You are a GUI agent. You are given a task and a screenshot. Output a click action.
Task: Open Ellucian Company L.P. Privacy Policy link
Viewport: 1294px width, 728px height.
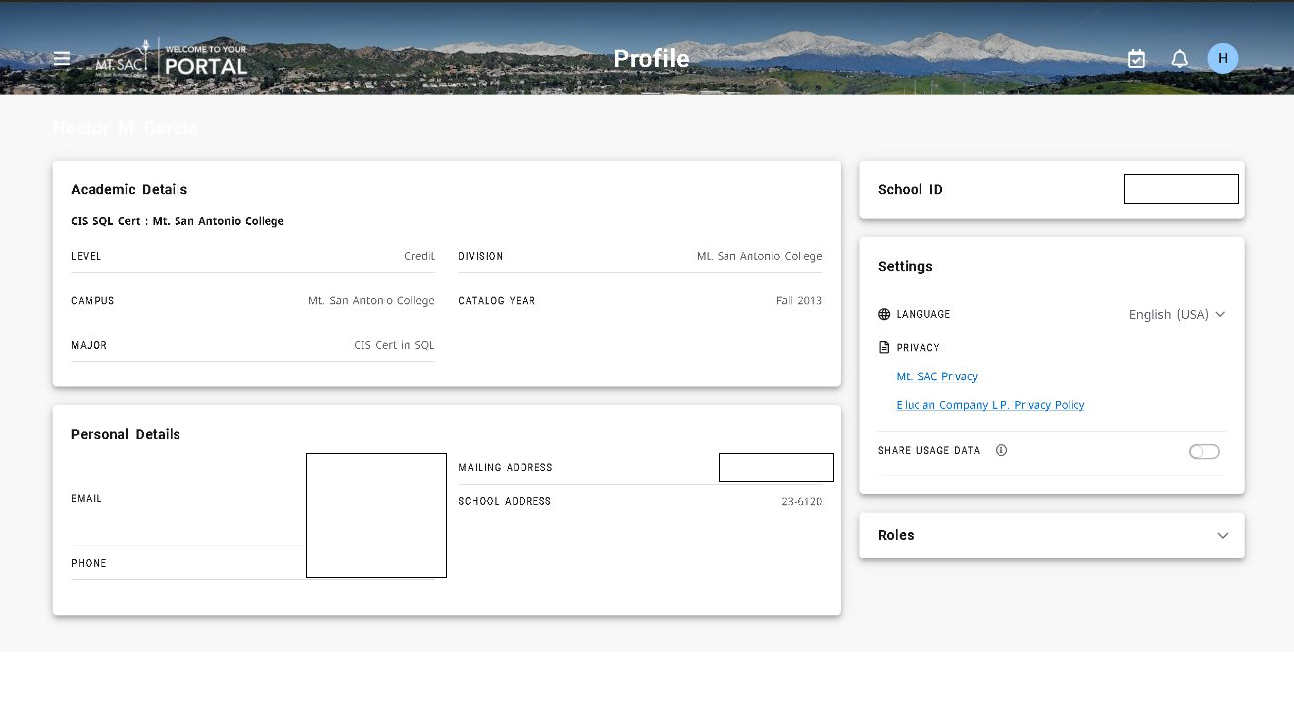click(x=990, y=405)
